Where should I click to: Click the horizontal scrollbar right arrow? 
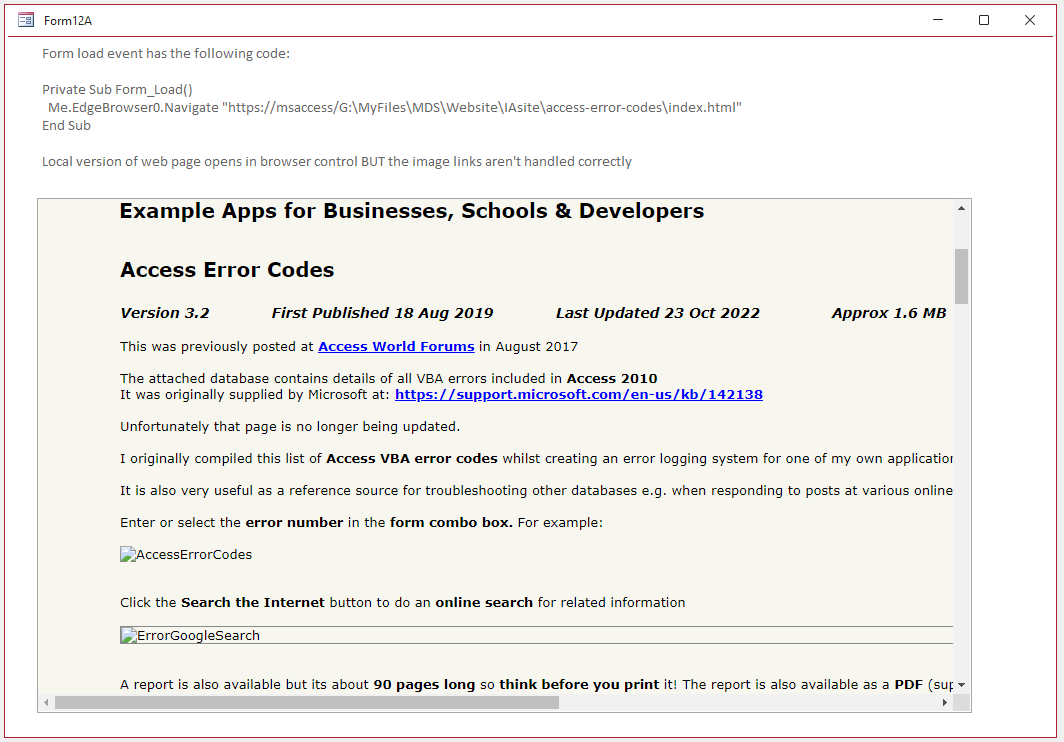(x=945, y=703)
